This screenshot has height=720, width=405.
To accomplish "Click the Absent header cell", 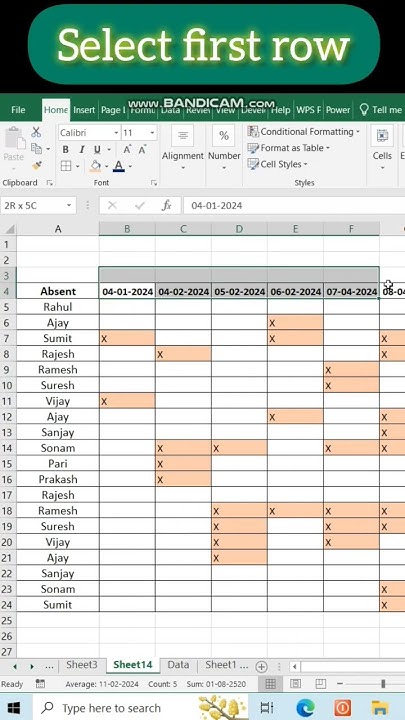I will click(x=58, y=291).
